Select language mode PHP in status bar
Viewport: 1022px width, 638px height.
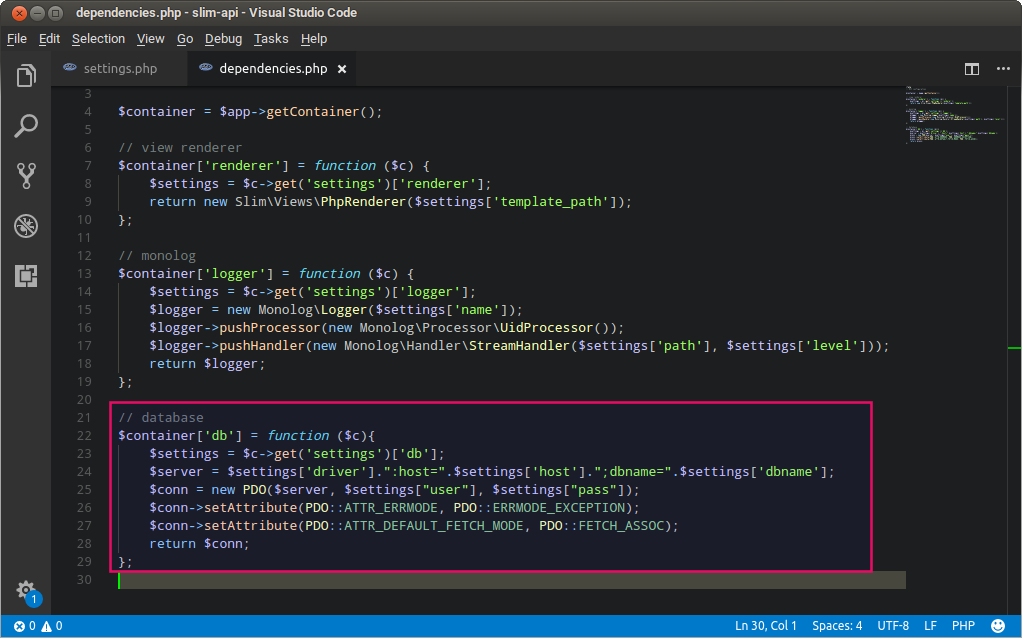(x=963, y=626)
